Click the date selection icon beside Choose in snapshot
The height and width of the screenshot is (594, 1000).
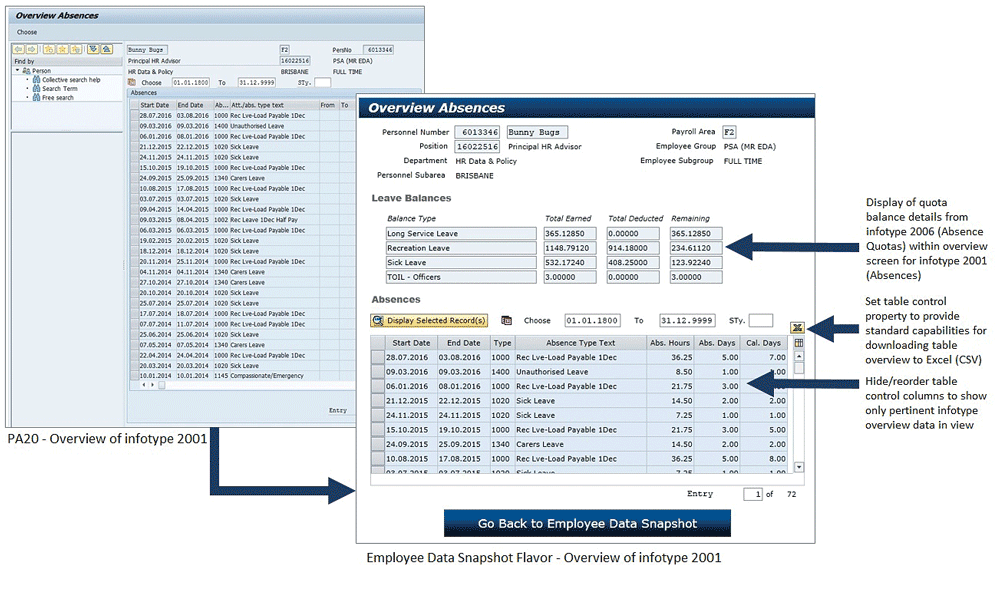coord(507,321)
